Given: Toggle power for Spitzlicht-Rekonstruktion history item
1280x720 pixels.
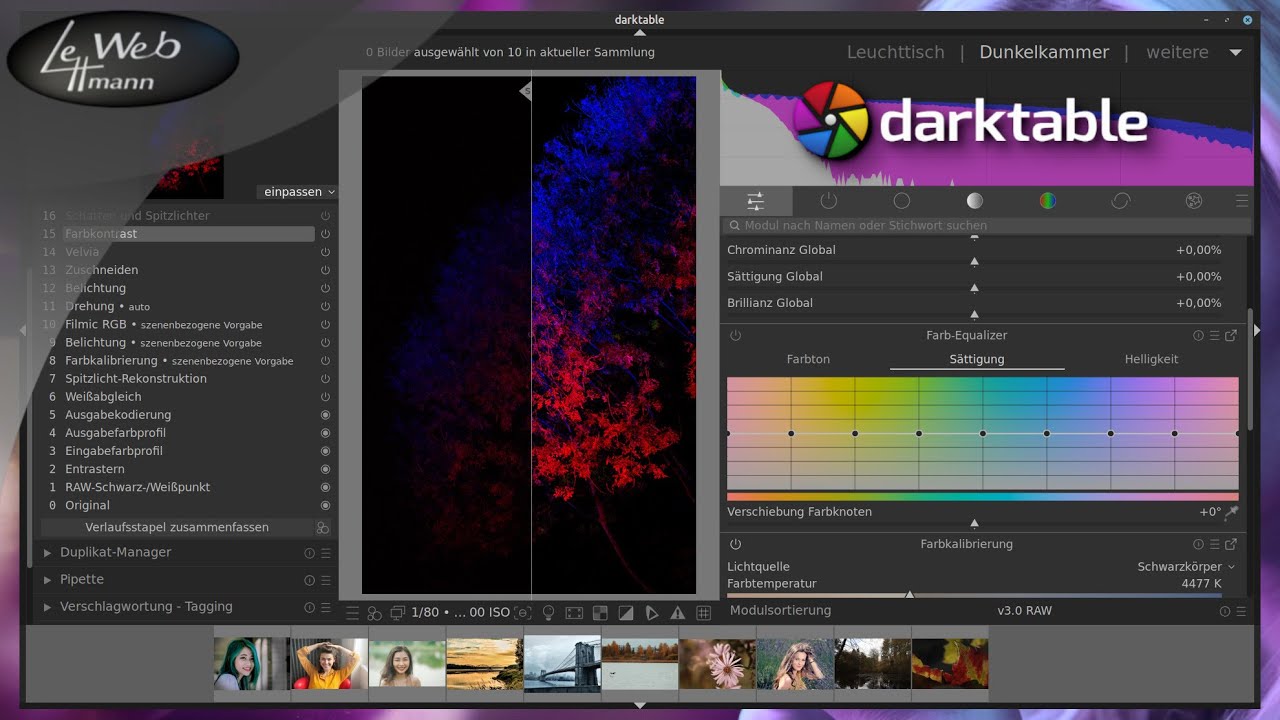Looking at the screenshot, I should [x=325, y=379].
